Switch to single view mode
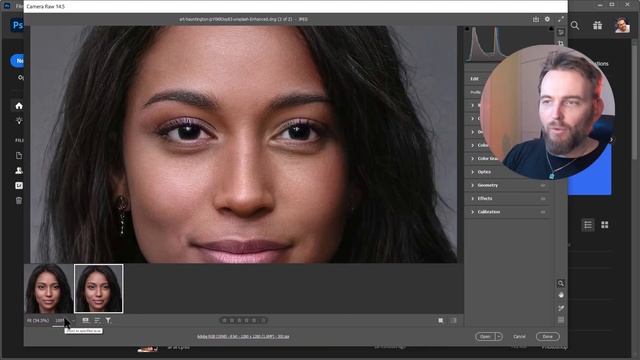The height and width of the screenshot is (360, 640). click(x=441, y=321)
